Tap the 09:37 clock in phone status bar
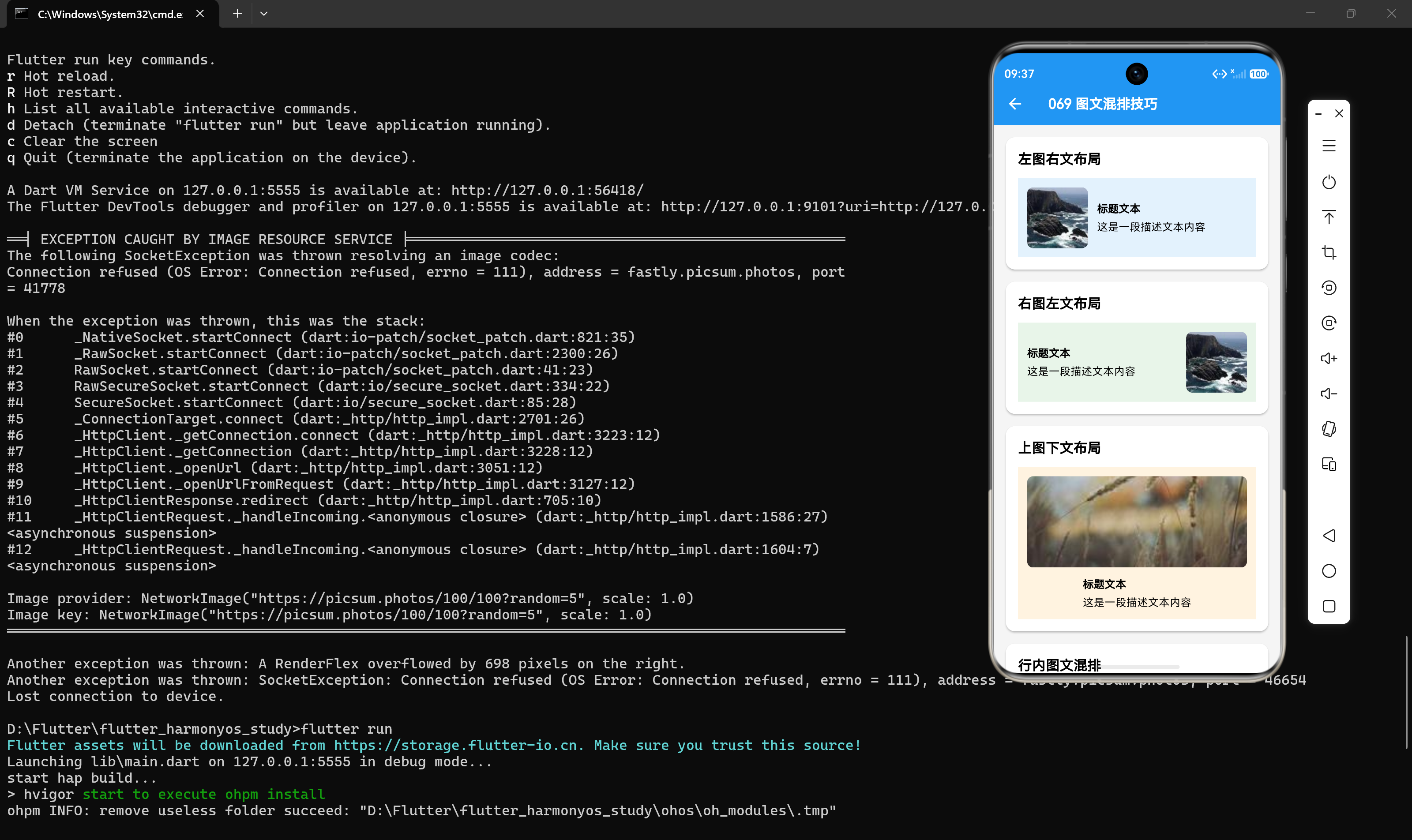This screenshot has width=1412, height=840. [x=1019, y=74]
